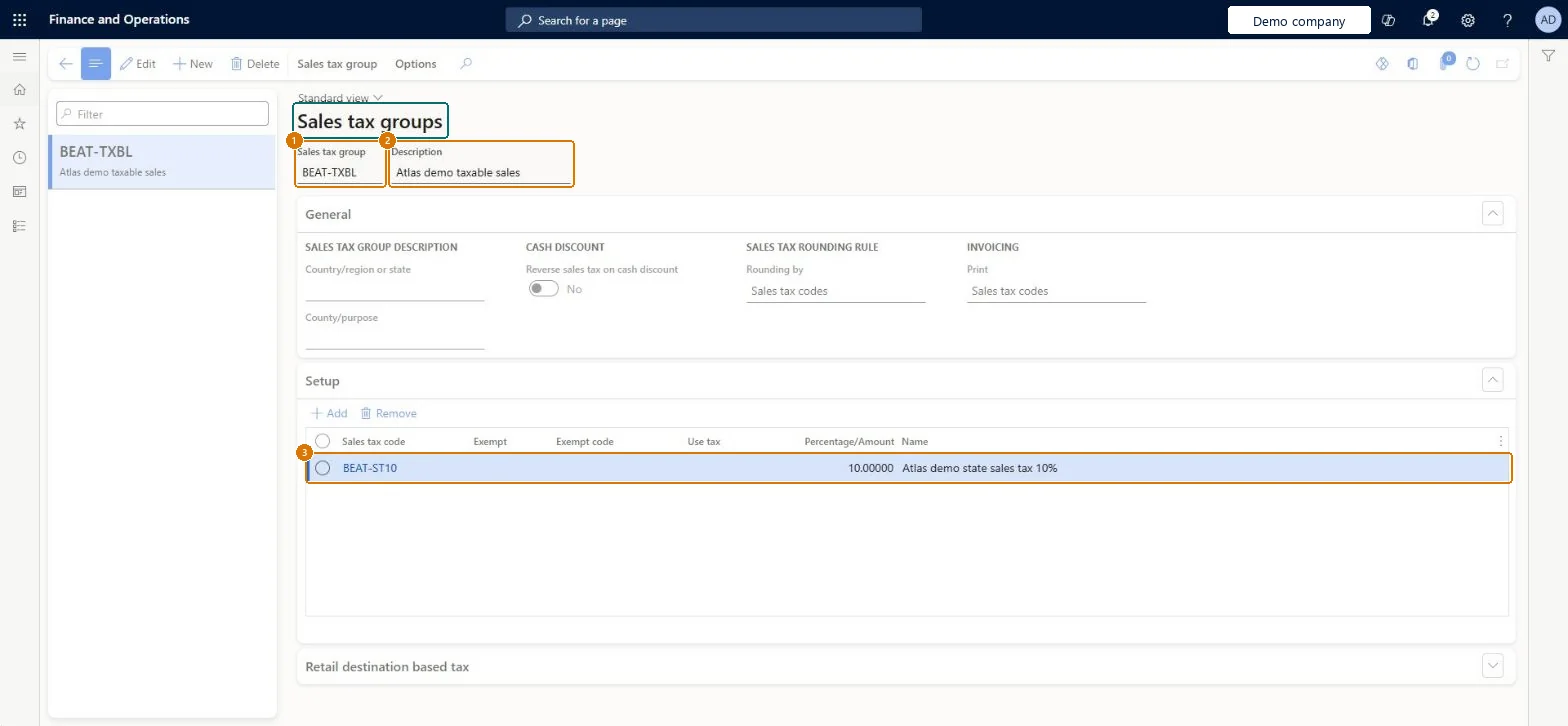
Task: Open the Print dropdown under Invoicing
Action: pos(1056,291)
